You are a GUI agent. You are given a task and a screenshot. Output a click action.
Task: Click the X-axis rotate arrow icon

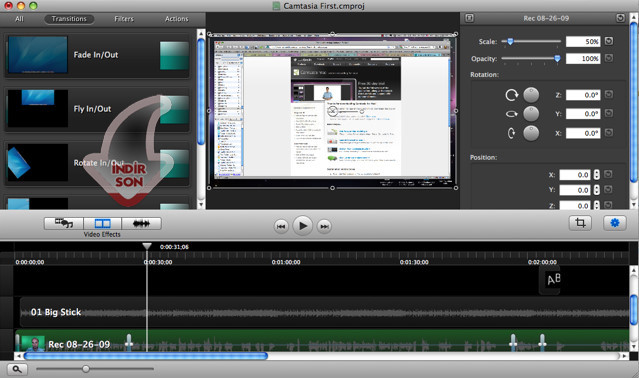coord(511,133)
